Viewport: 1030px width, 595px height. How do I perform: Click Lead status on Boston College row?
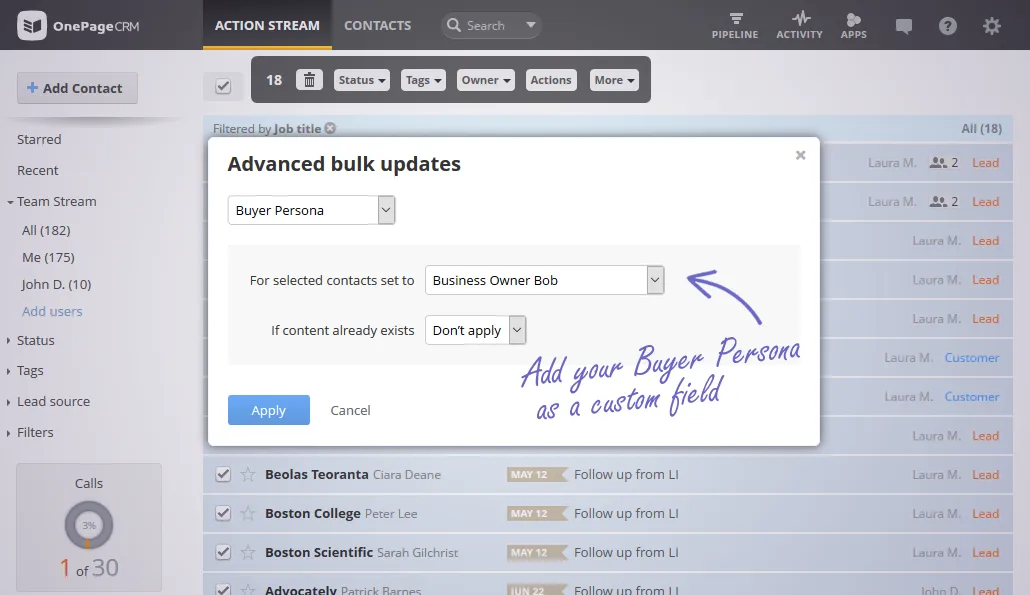(985, 514)
